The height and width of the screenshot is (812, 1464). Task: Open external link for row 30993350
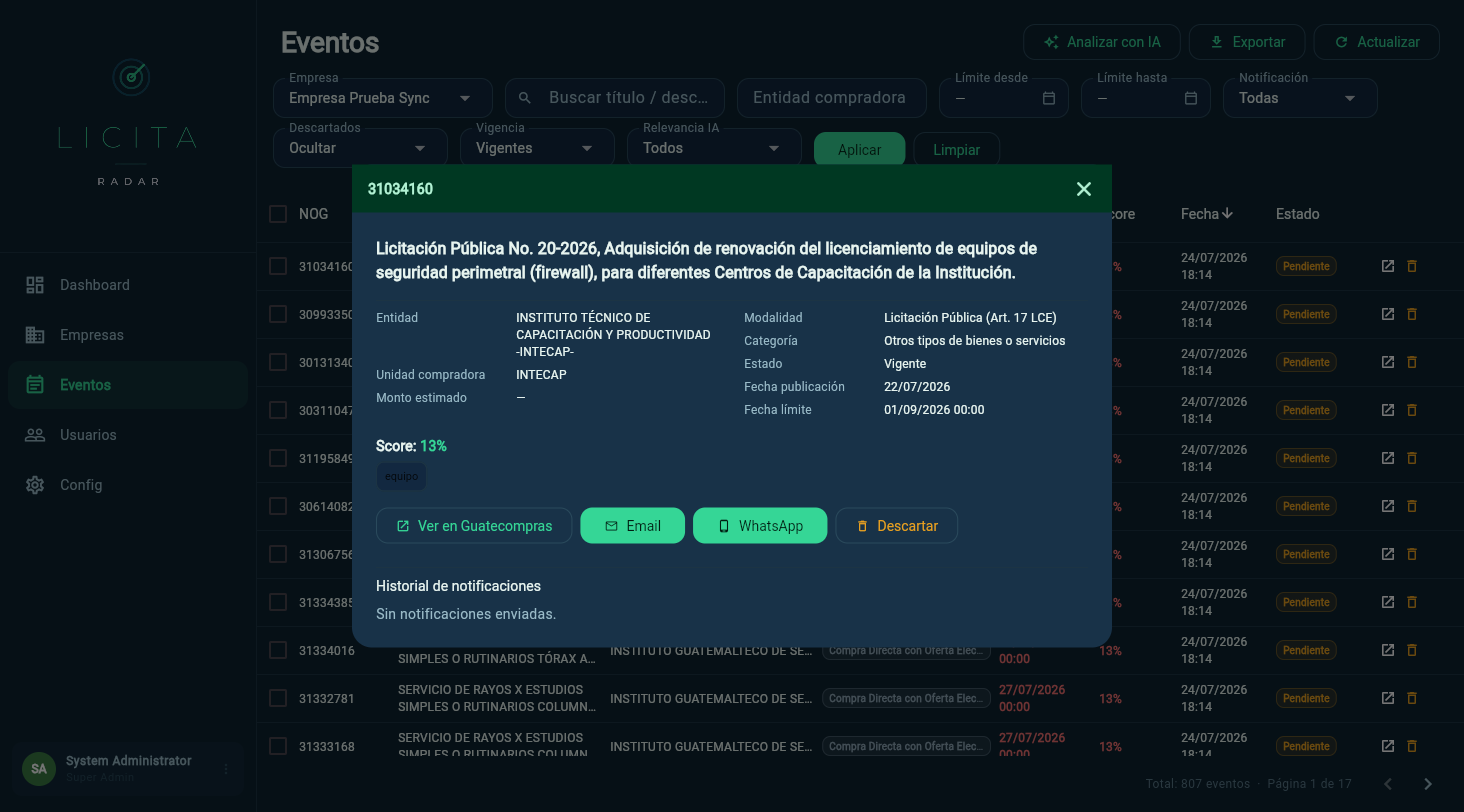pyautogui.click(x=1388, y=314)
